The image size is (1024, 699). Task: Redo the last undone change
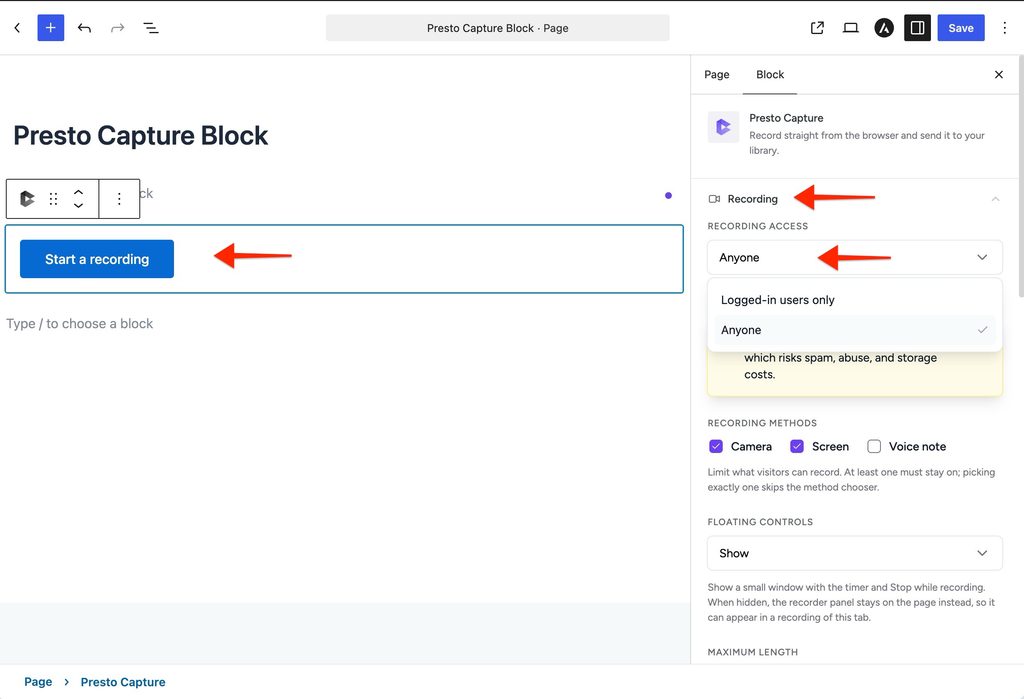118,27
